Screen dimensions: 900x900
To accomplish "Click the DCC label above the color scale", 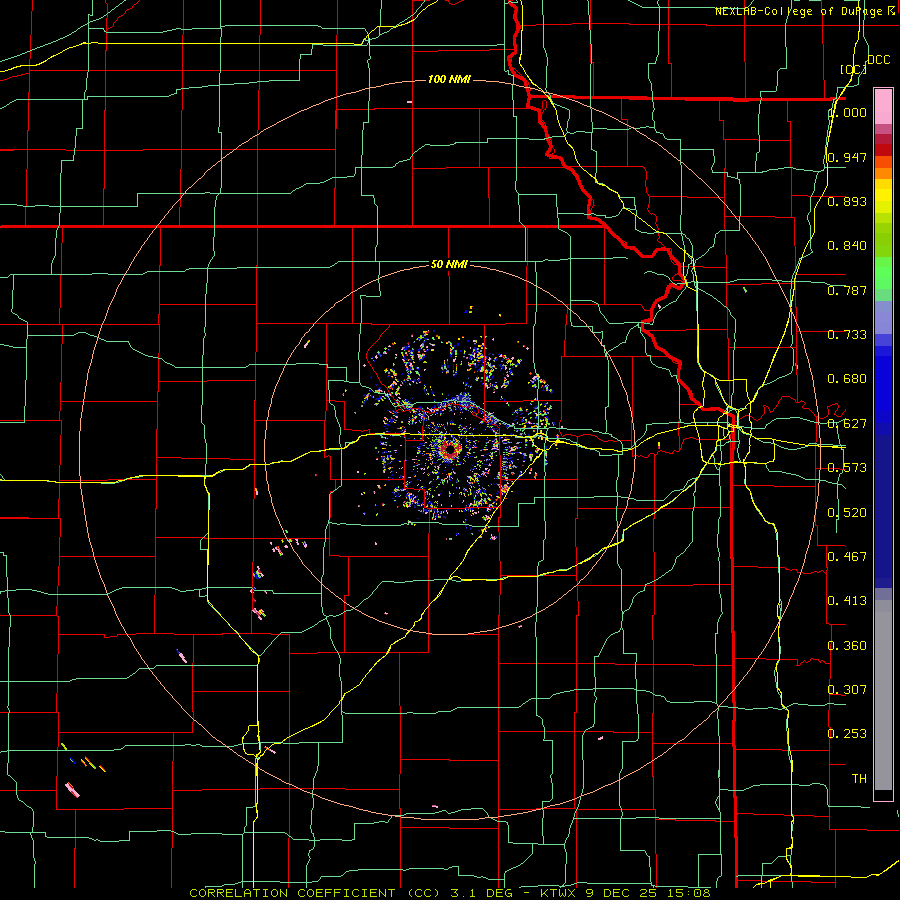I will pyautogui.click(x=879, y=60).
